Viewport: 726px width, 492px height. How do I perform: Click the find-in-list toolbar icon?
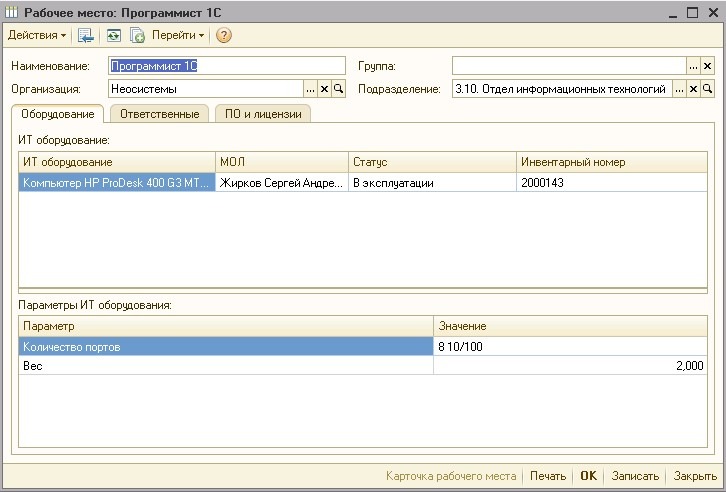pyautogui.click(x=86, y=35)
